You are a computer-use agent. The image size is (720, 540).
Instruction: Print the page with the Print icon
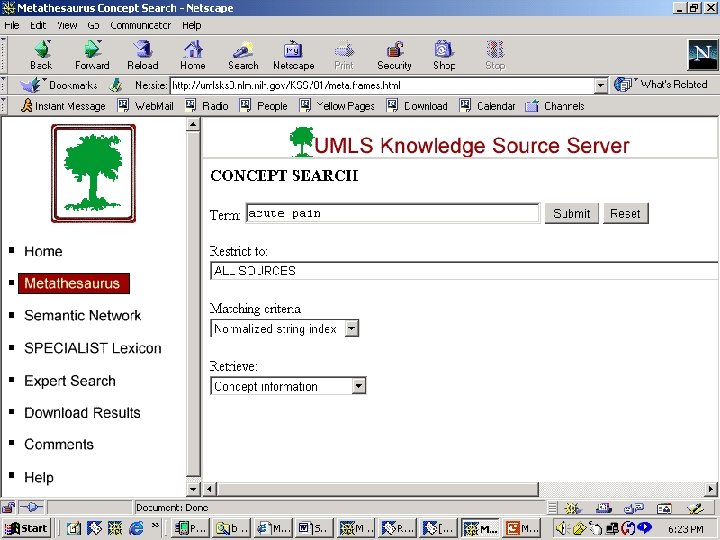(344, 55)
